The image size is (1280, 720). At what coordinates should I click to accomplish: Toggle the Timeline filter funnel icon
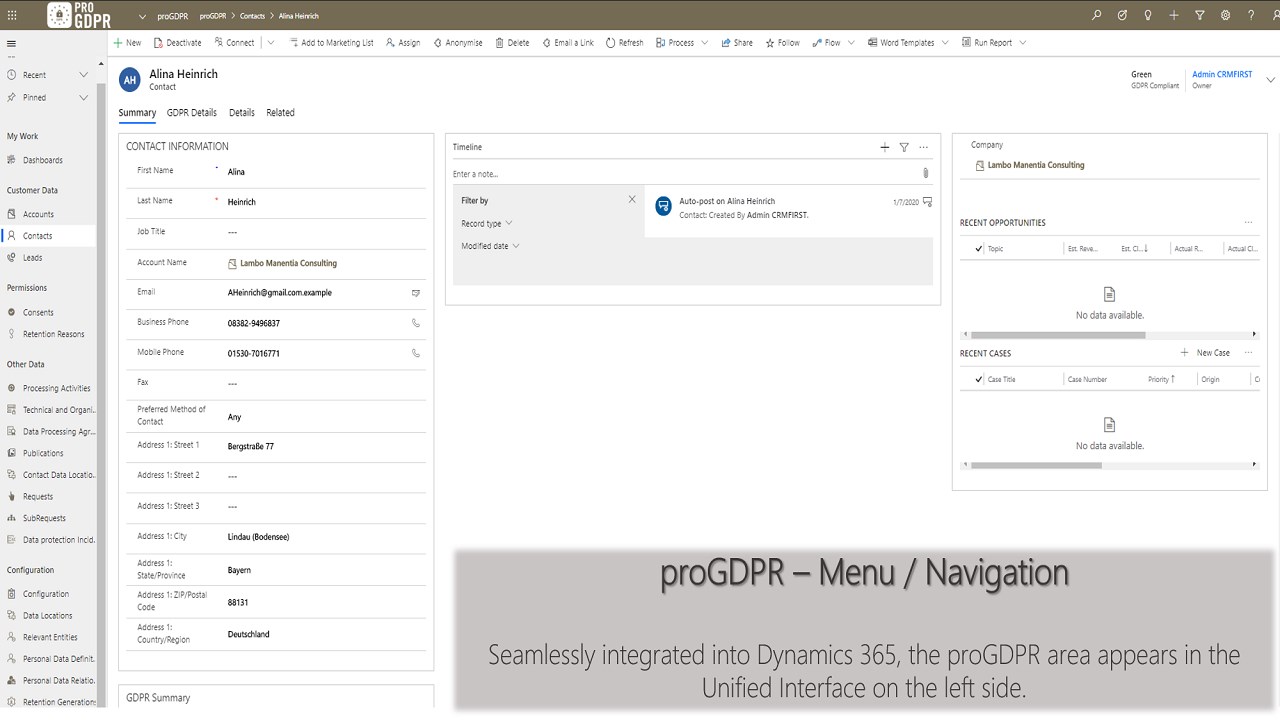click(904, 147)
